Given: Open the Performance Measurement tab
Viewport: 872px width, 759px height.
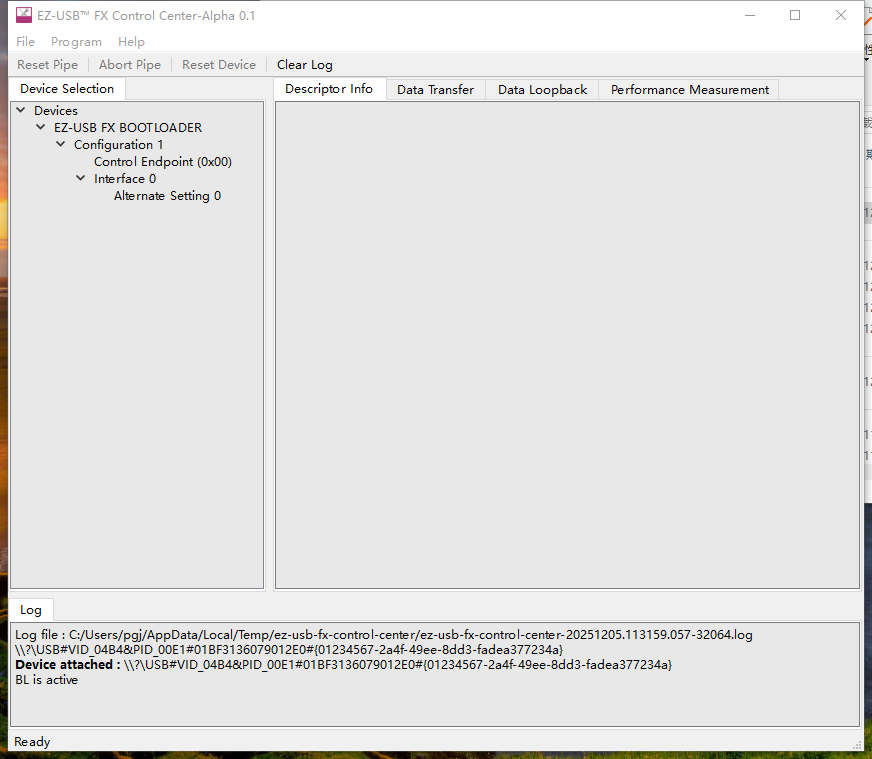Looking at the screenshot, I should coord(690,90).
